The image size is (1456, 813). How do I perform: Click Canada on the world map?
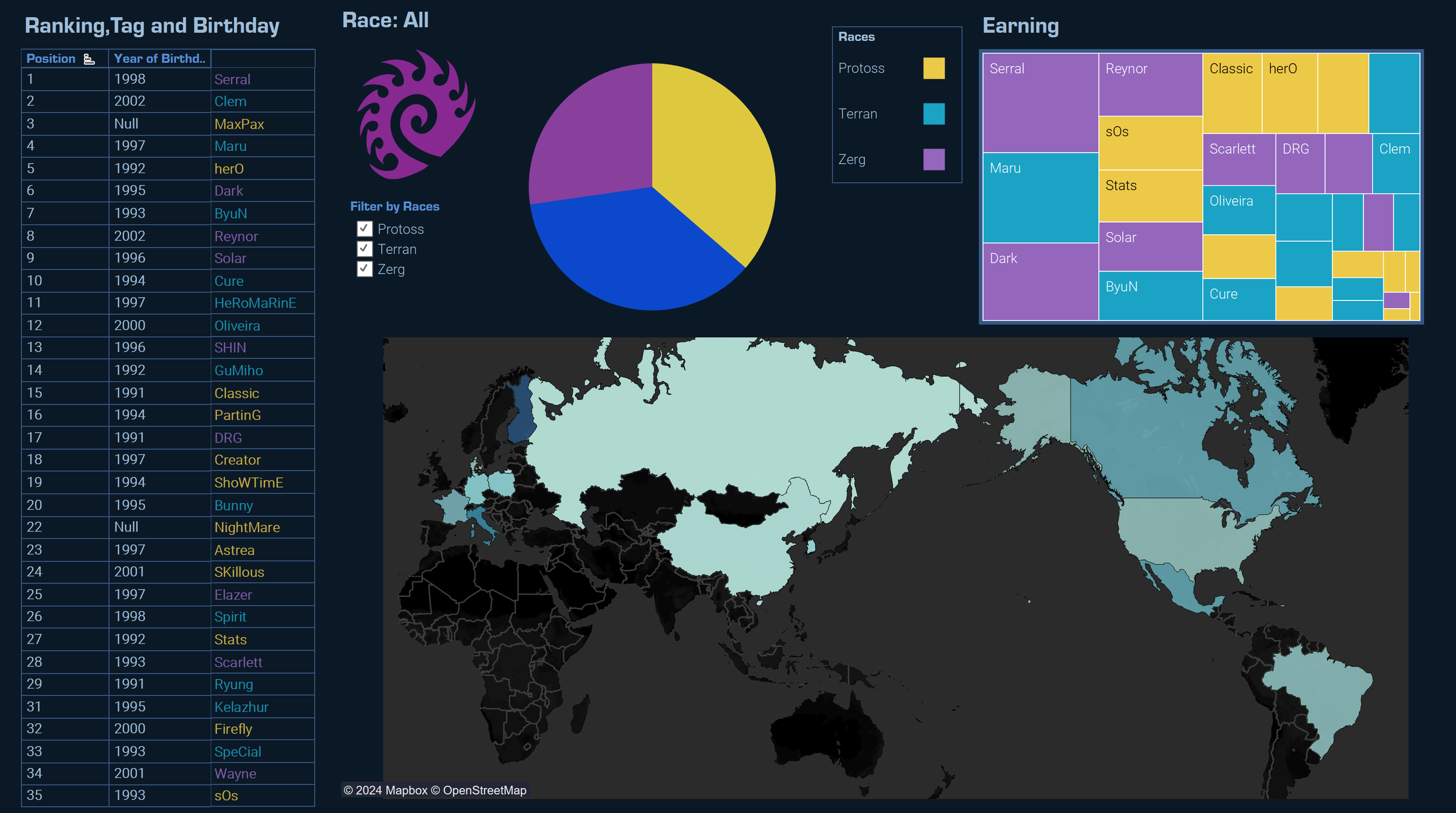click(x=1153, y=443)
